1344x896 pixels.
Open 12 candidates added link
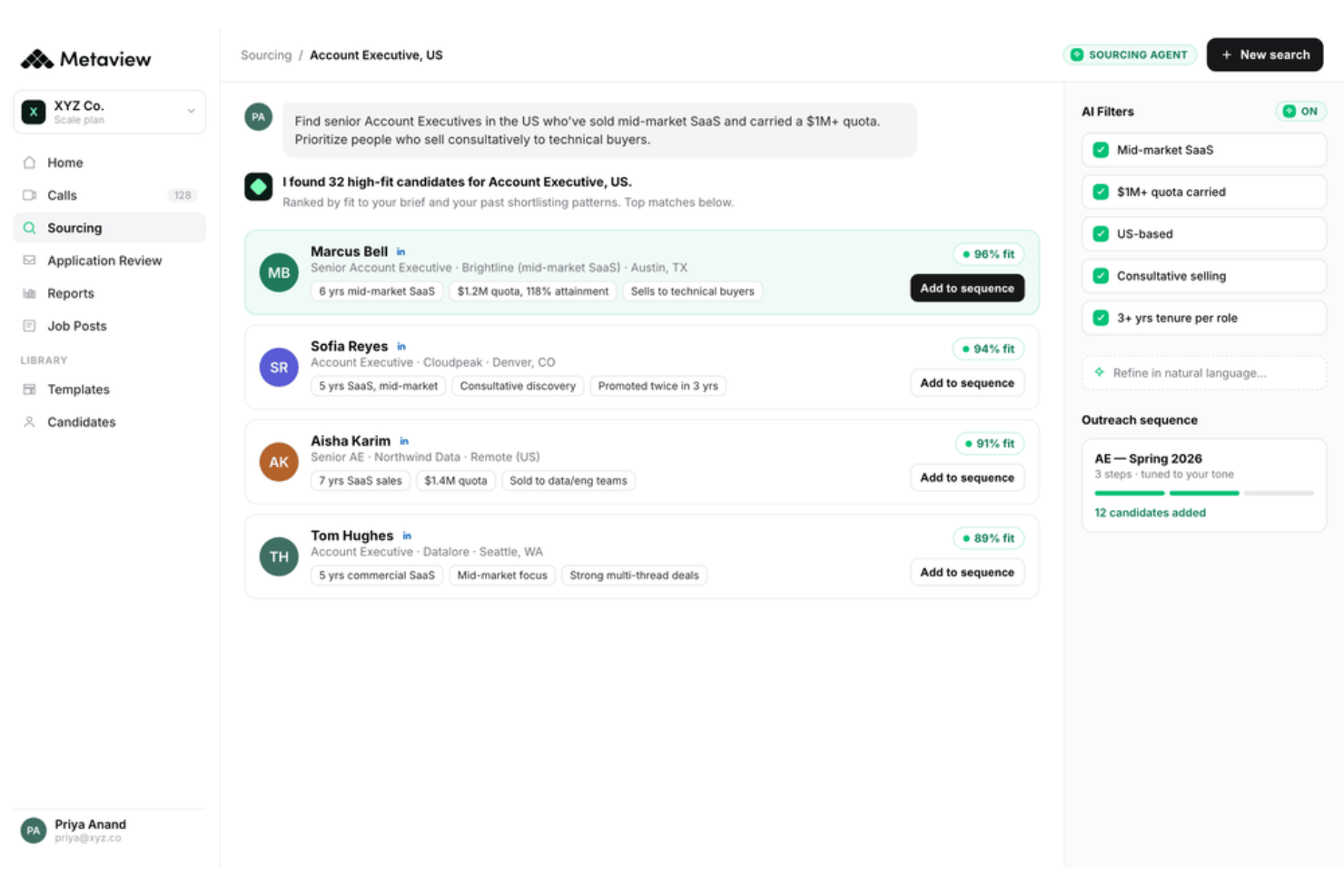click(x=1150, y=513)
